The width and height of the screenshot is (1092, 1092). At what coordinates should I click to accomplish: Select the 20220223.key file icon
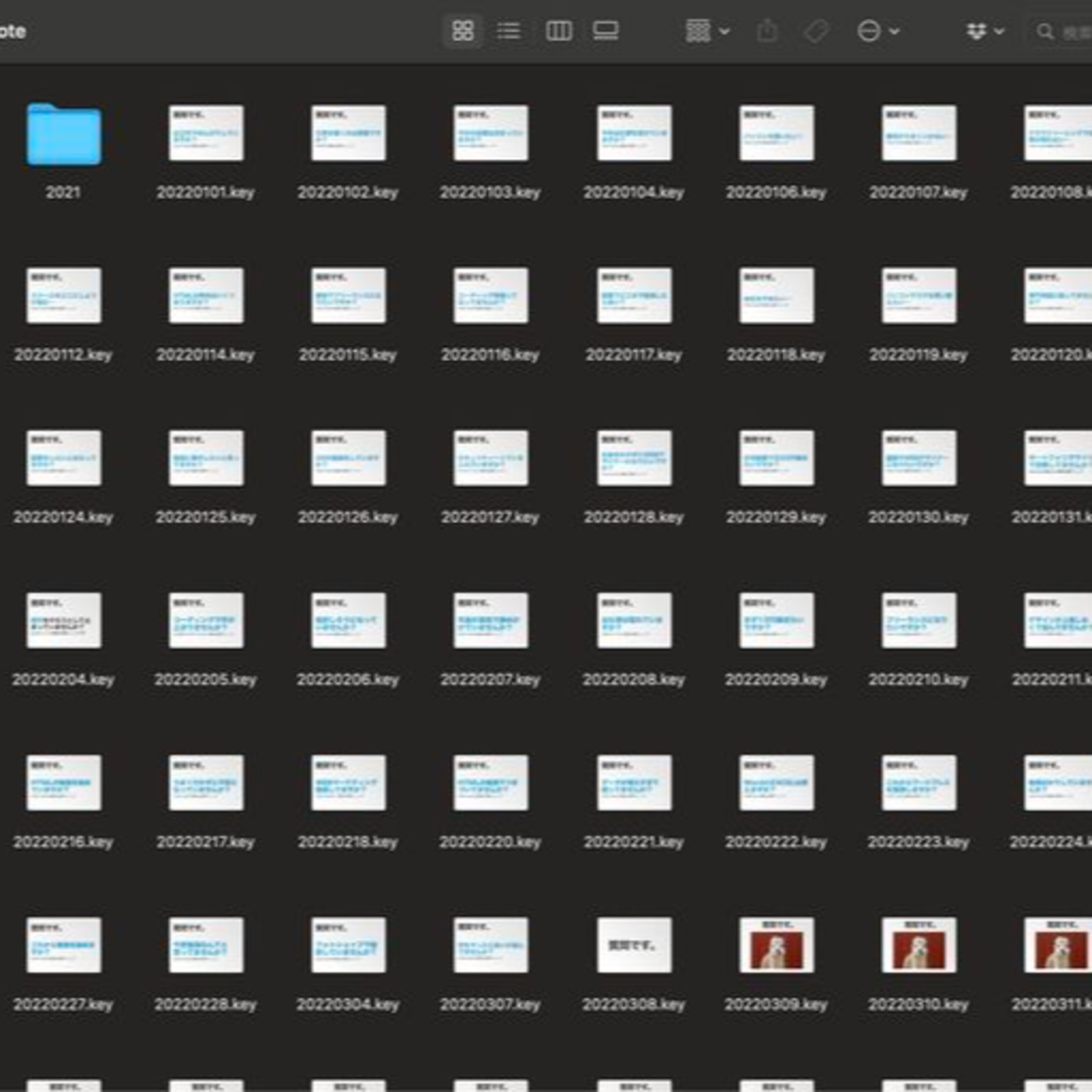[x=919, y=783]
